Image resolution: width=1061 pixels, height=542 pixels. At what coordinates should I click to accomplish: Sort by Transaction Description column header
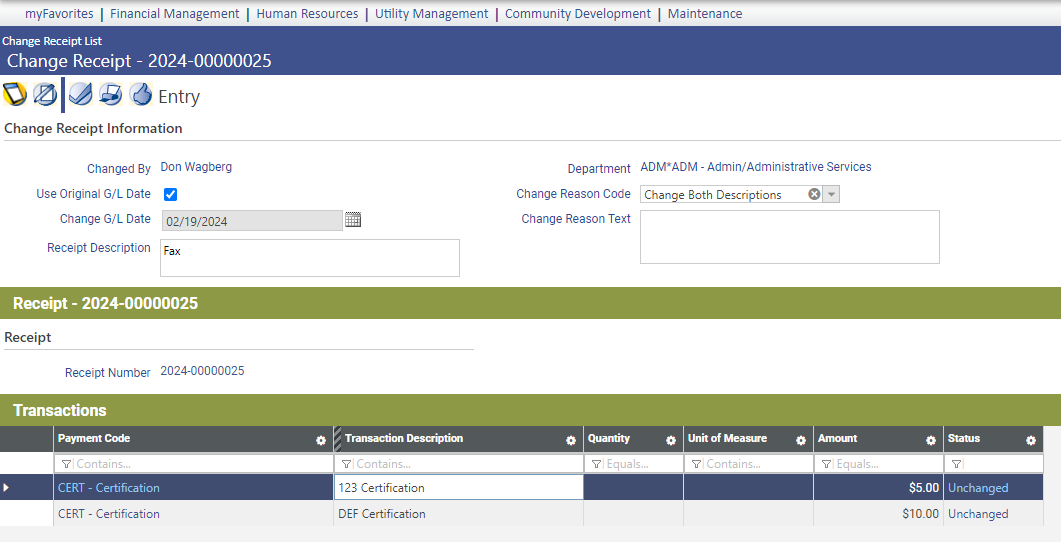(404, 438)
